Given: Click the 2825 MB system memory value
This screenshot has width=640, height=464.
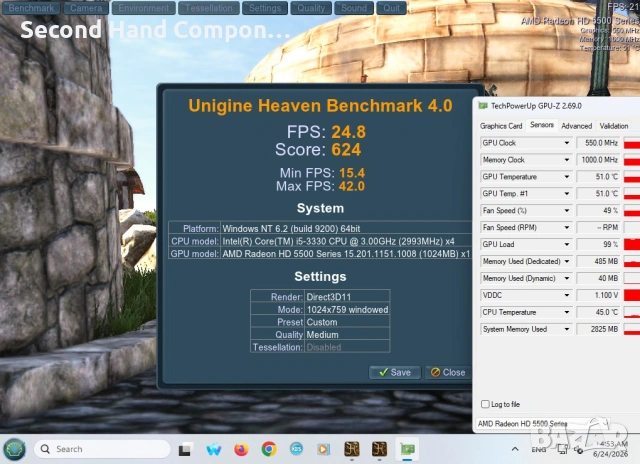Looking at the screenshot, I should point(597,329).
